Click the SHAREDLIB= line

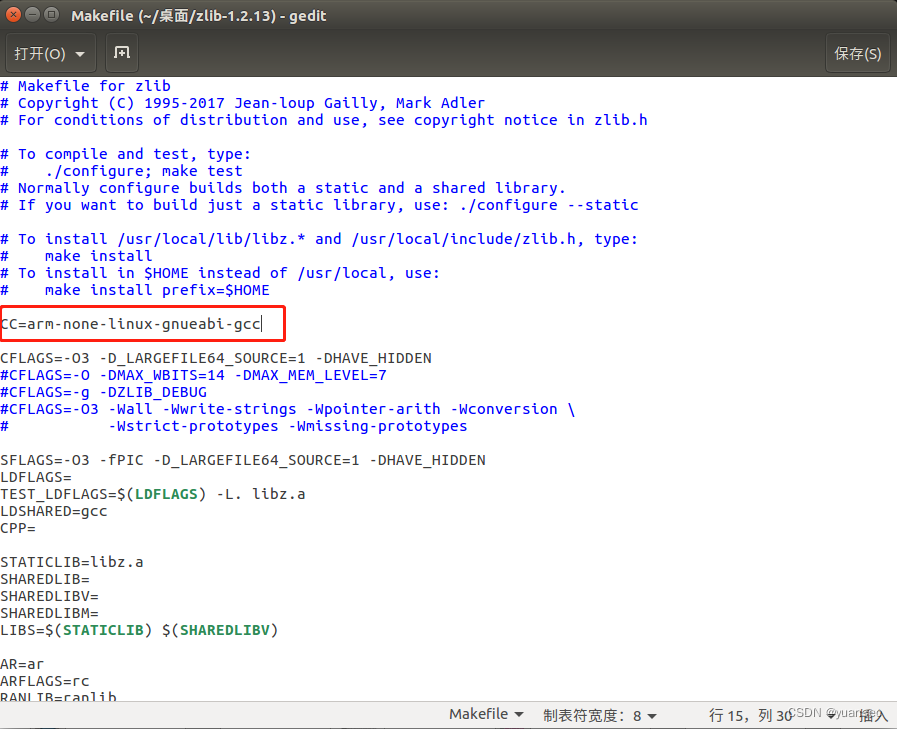pos(45,579)
